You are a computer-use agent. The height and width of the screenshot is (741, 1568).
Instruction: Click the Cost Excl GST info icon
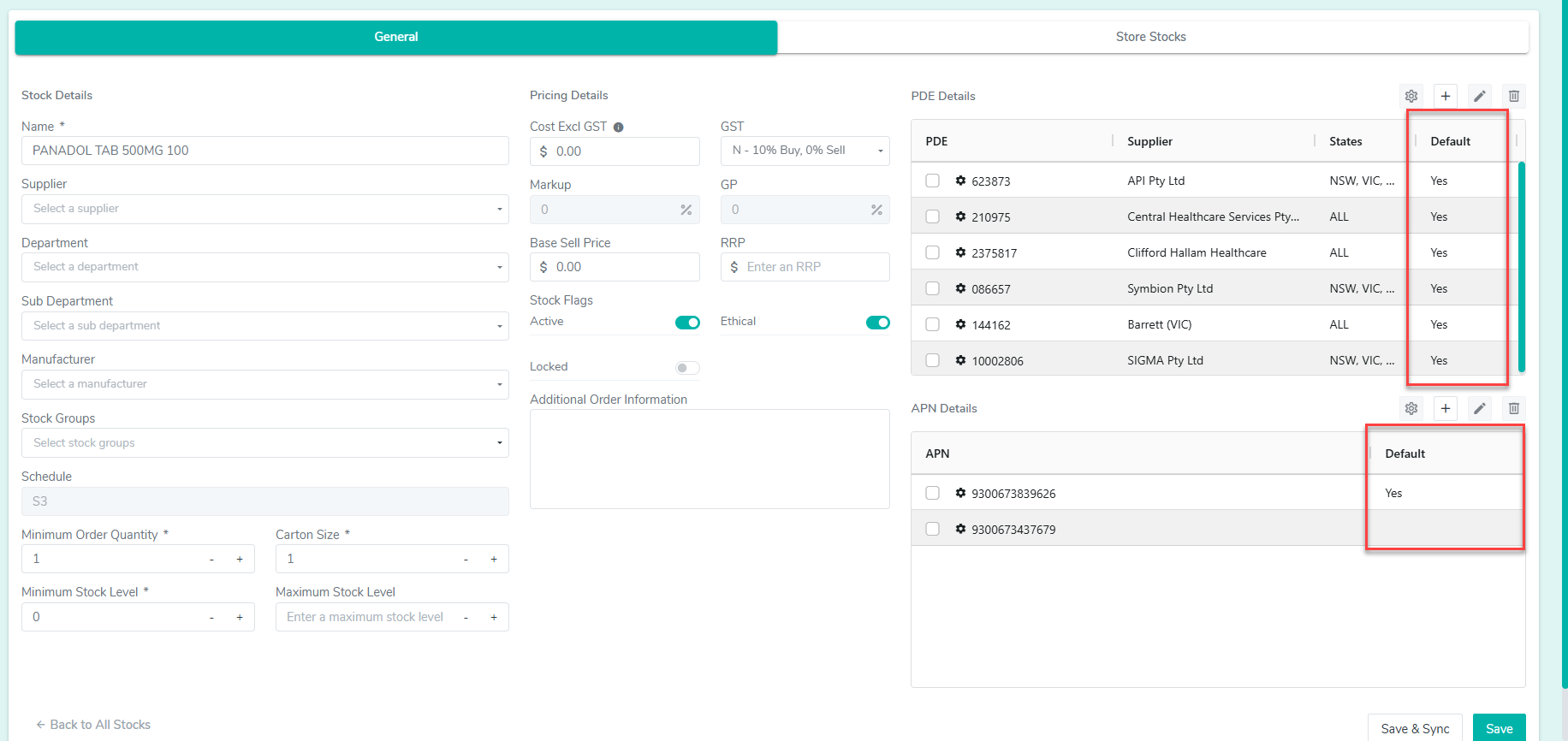click(618, 127)
